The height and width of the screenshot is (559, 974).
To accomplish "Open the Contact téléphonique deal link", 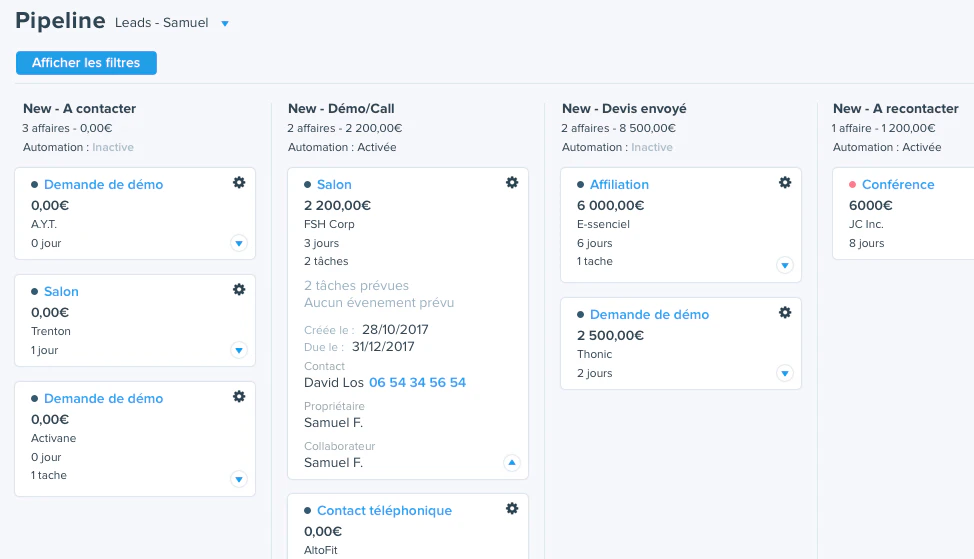I will pyautogui.click(x=385, y=511).
